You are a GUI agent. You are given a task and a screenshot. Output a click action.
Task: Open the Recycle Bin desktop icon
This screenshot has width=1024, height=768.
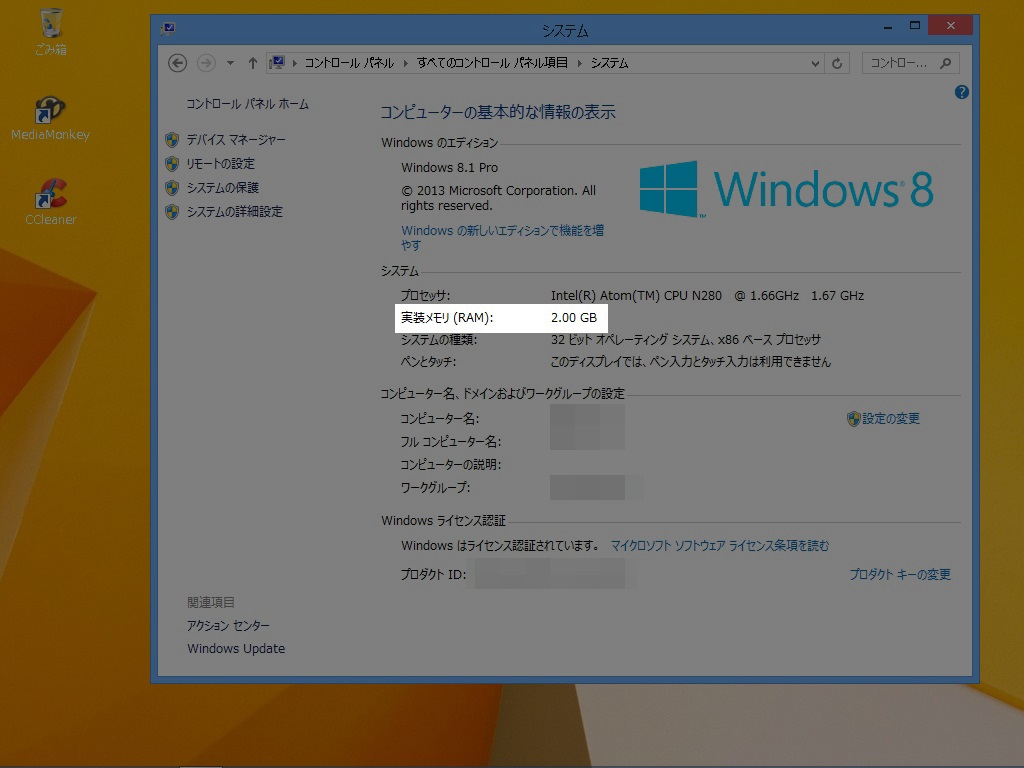(50, 31)
